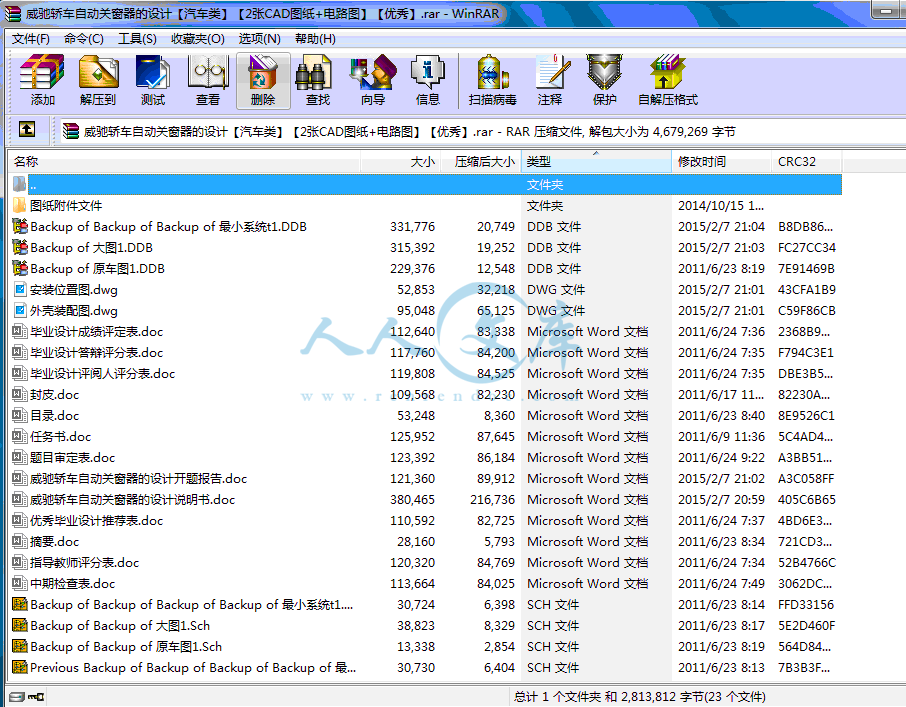The image size is (906, 707).
Task: Open the 文件(F) menu
Action: coord(31,39)
